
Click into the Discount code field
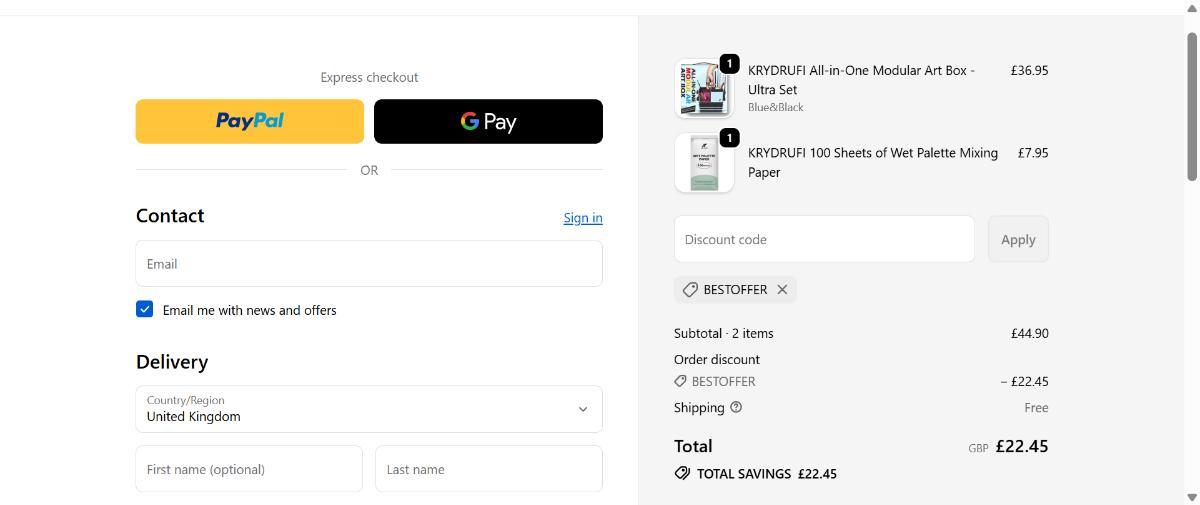[x=824, y=239]
